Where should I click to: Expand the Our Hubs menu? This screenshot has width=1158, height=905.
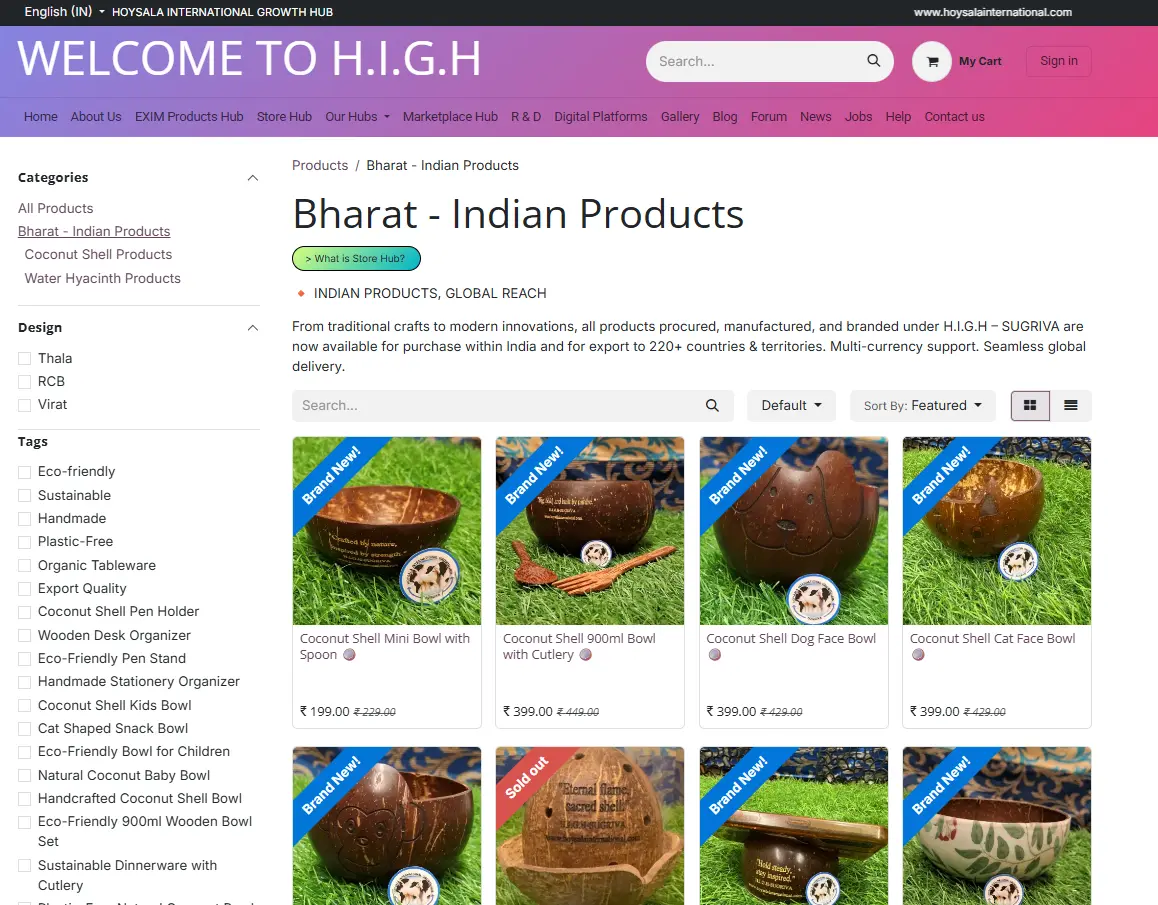click(x=357, y=117)
